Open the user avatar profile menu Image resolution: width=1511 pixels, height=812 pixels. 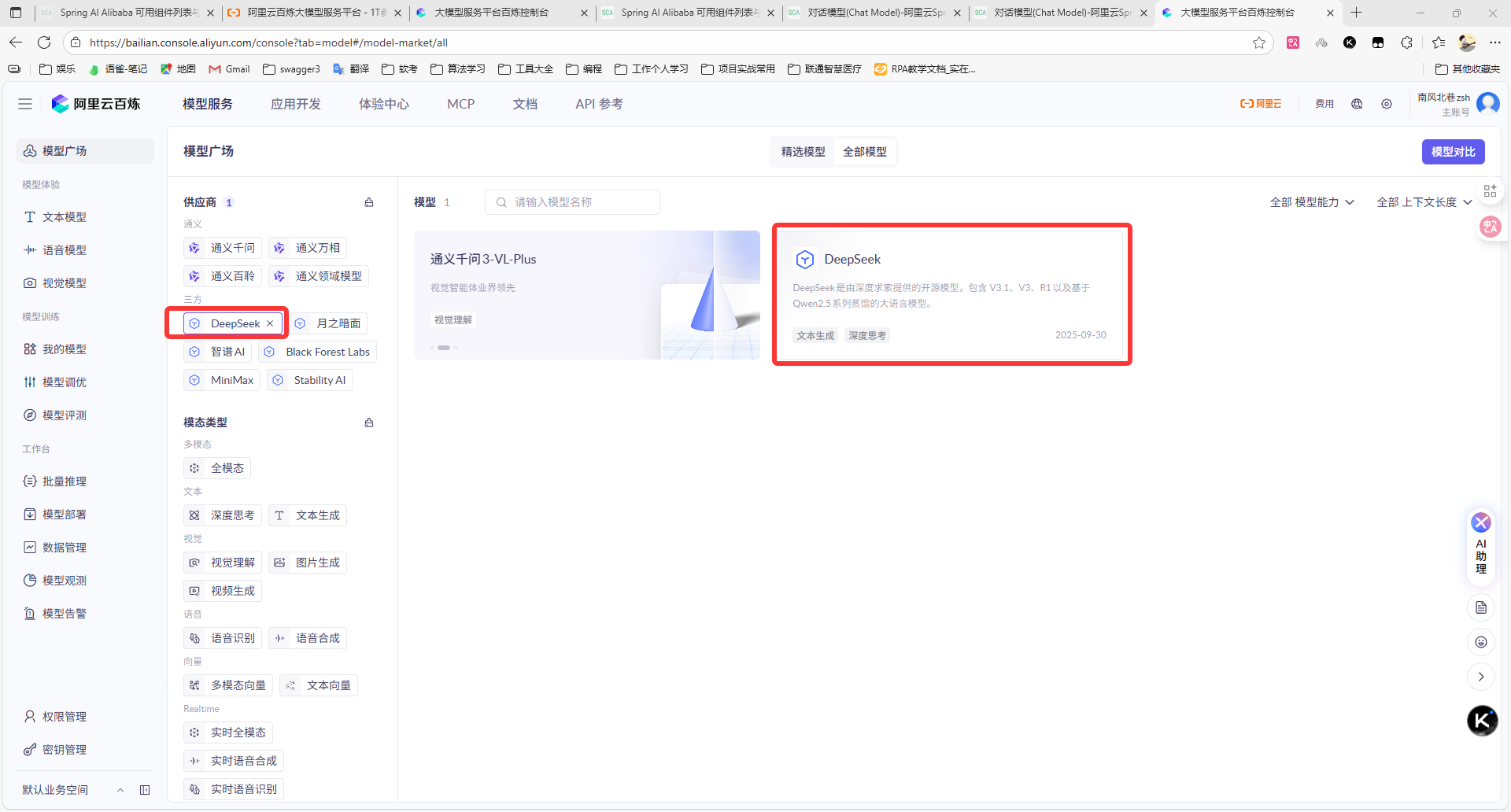[1488, 103]
